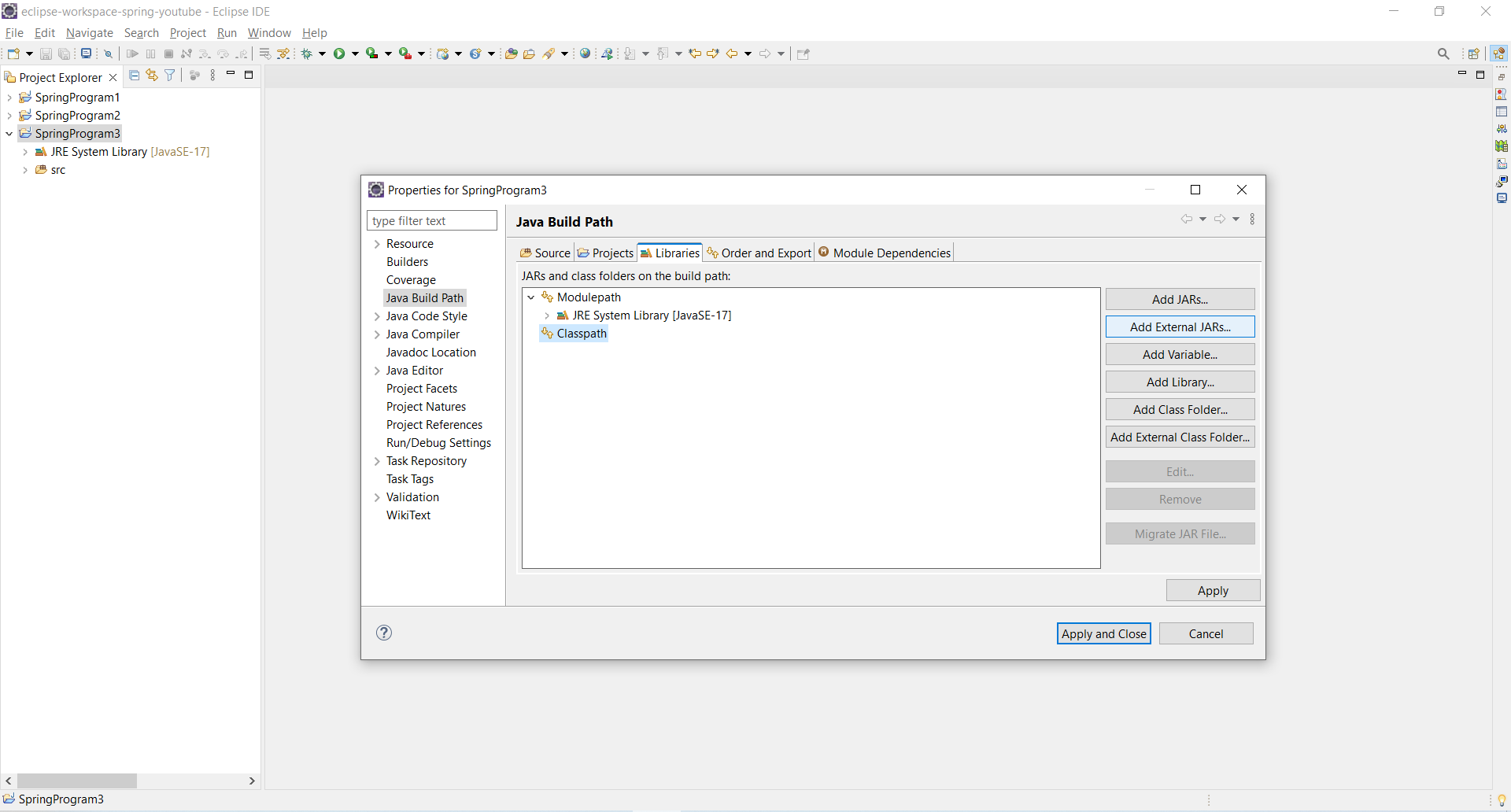Click the Filter icon in Project Explorer
This screenshot has height=812, width=1511.
169,76
